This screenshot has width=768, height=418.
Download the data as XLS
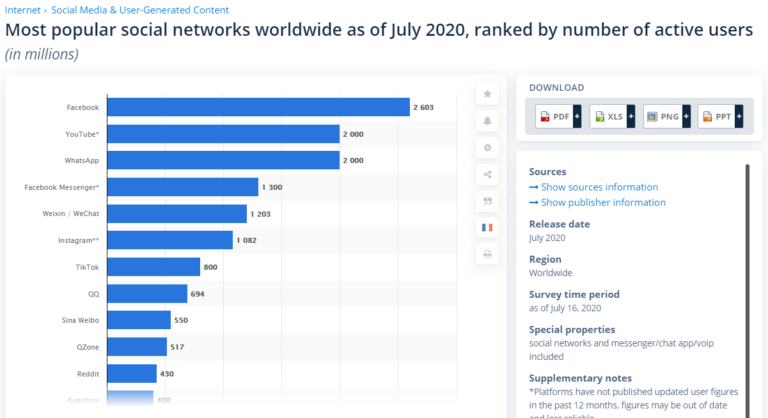(608, 117)
